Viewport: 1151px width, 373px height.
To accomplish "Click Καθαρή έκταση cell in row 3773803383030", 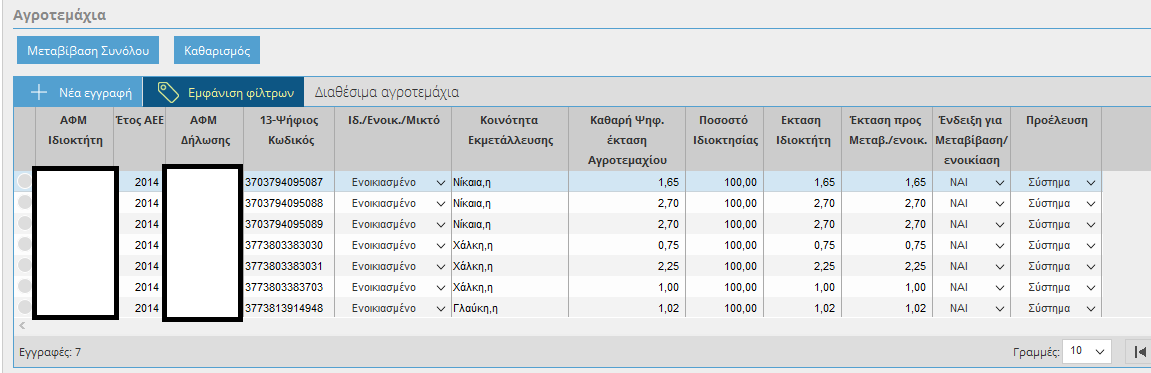I will pyautogui.click(x=627, y=245).
